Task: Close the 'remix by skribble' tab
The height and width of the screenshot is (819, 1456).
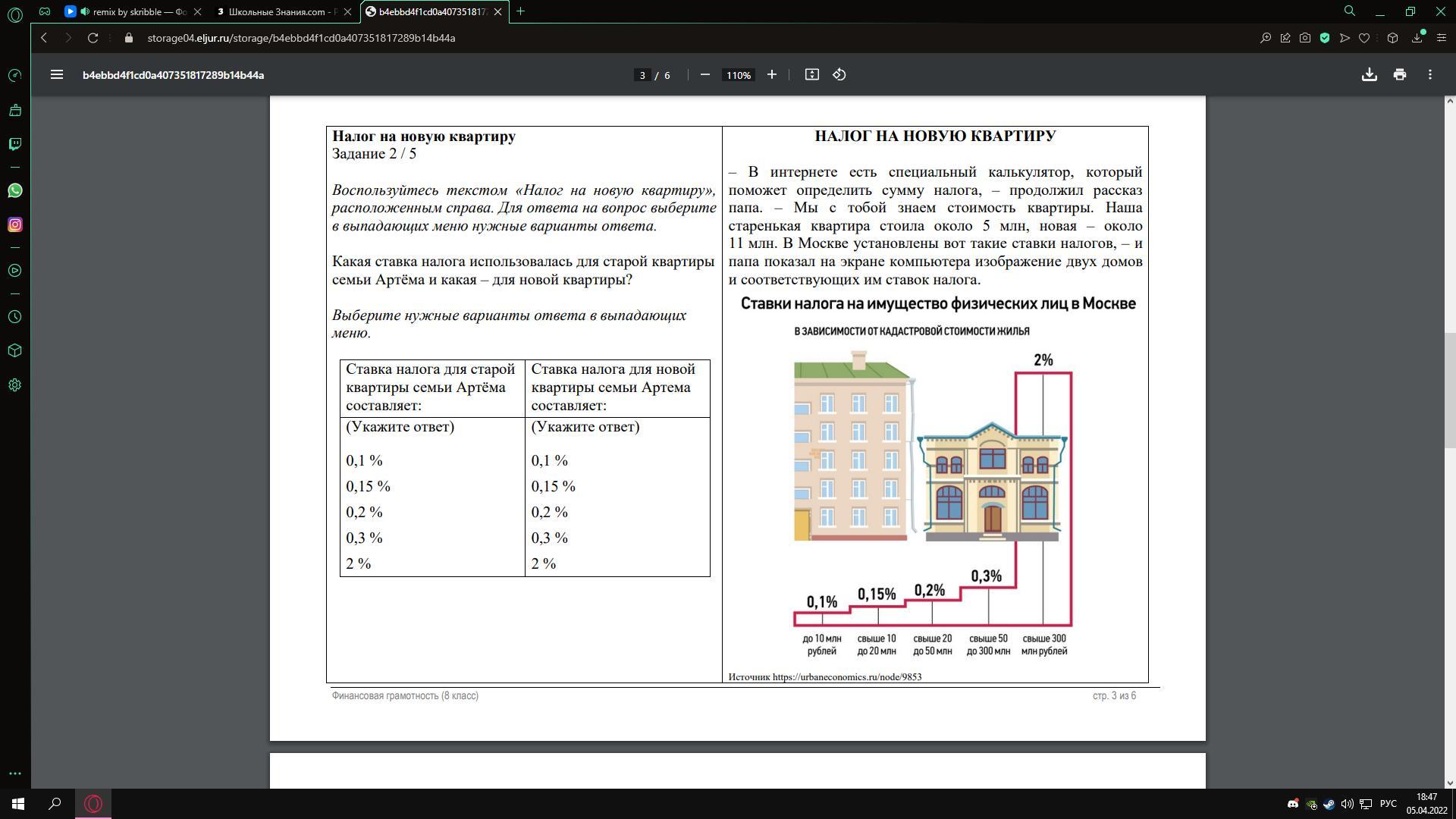Action: click(198, 11)
